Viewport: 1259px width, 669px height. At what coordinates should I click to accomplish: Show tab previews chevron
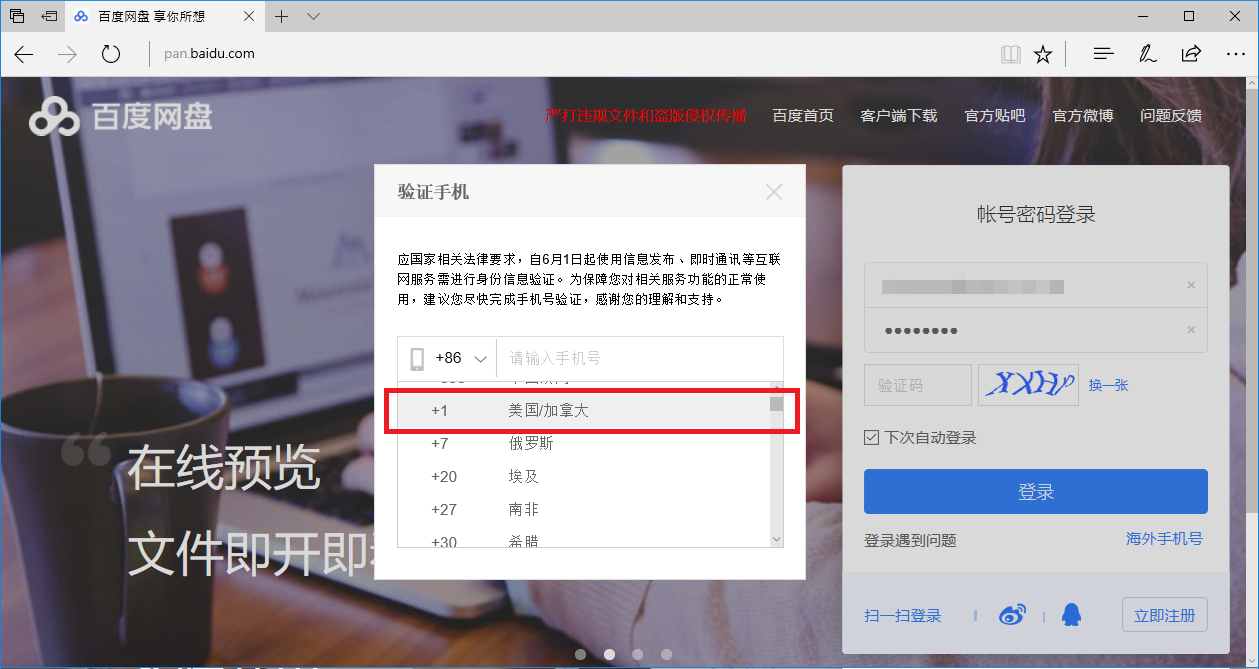pos(313,16)
